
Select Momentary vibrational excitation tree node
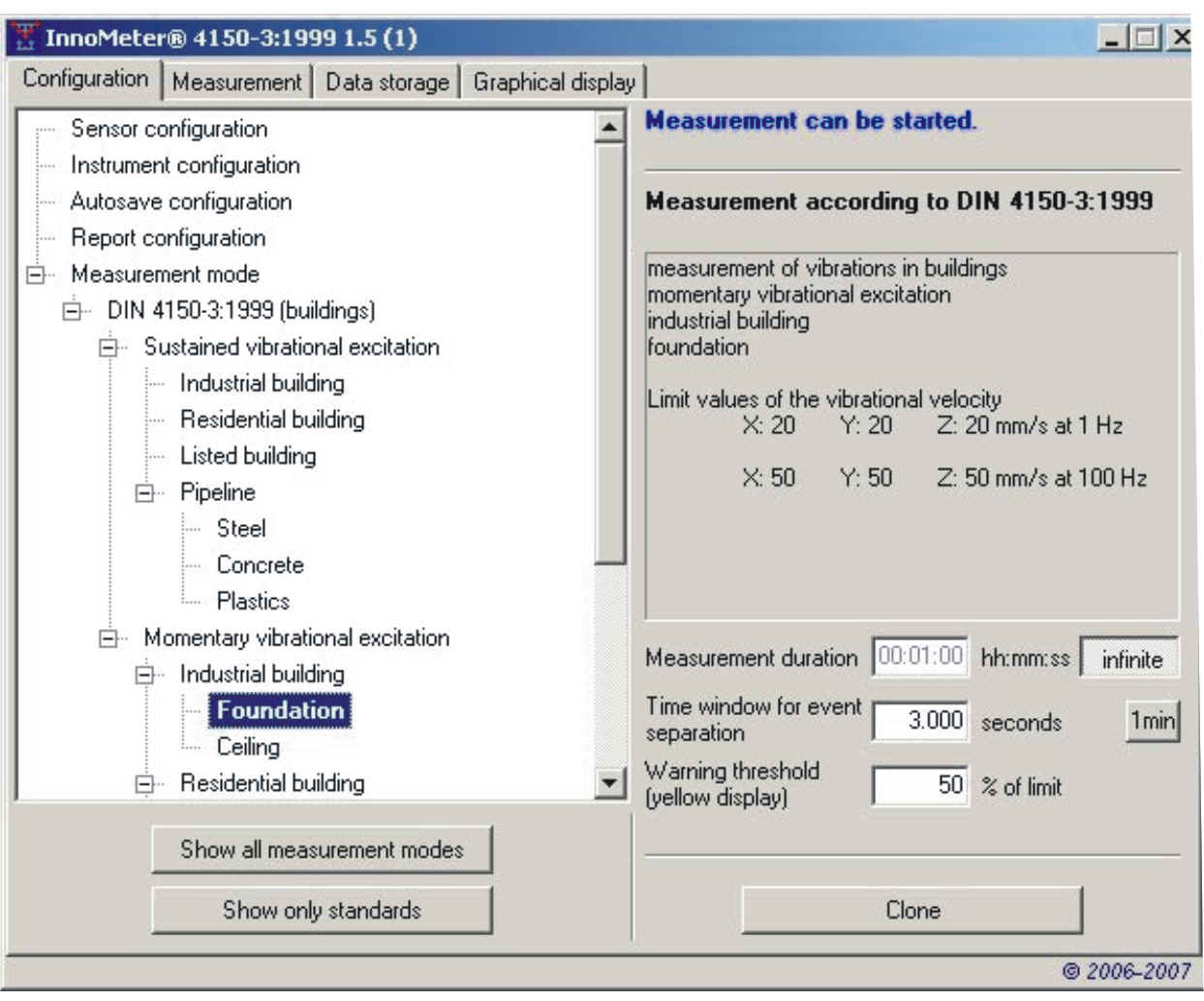click(296, 638)
